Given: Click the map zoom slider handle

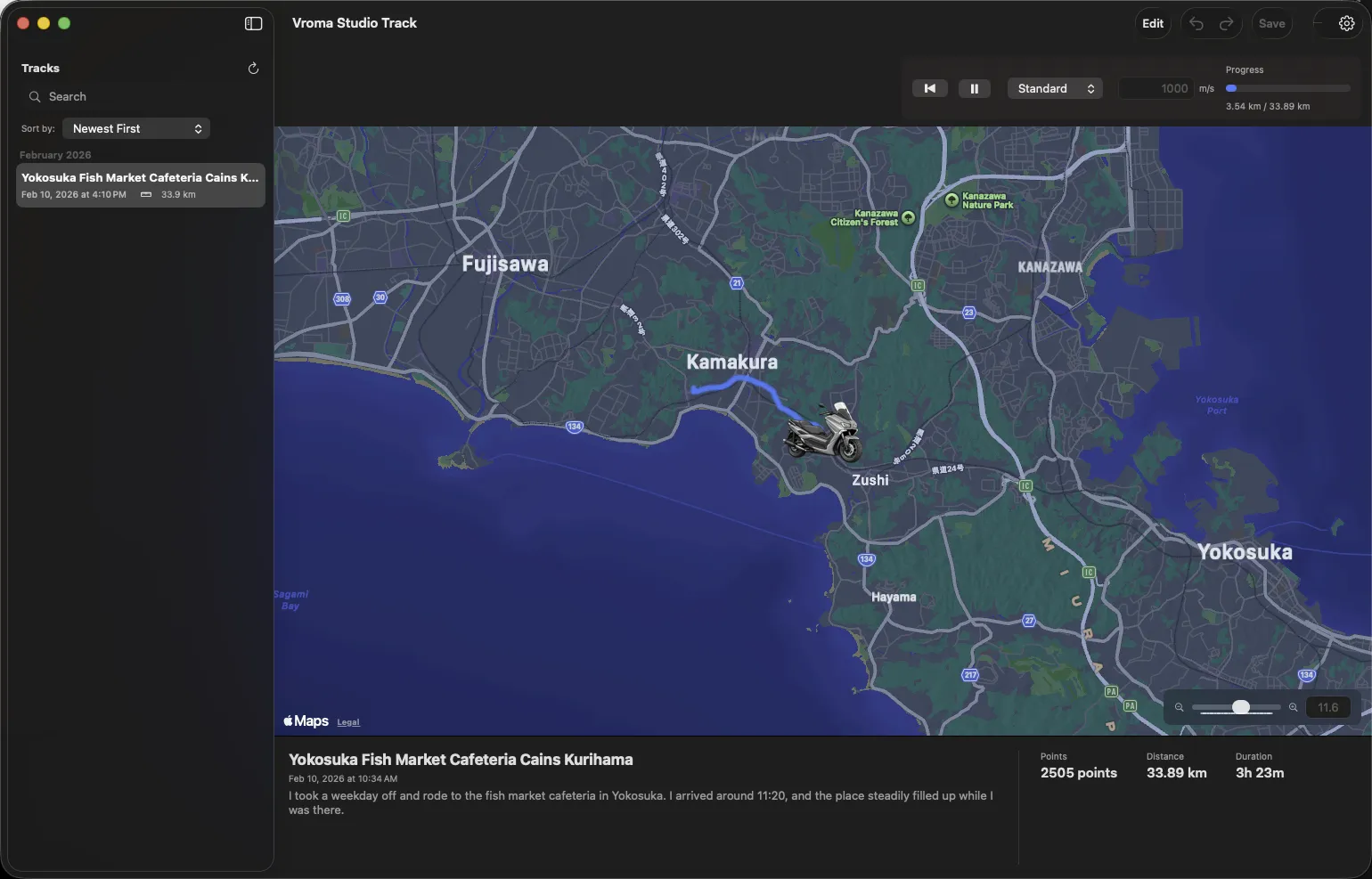Looking at the screenshot, I should tap(1240, 707).
